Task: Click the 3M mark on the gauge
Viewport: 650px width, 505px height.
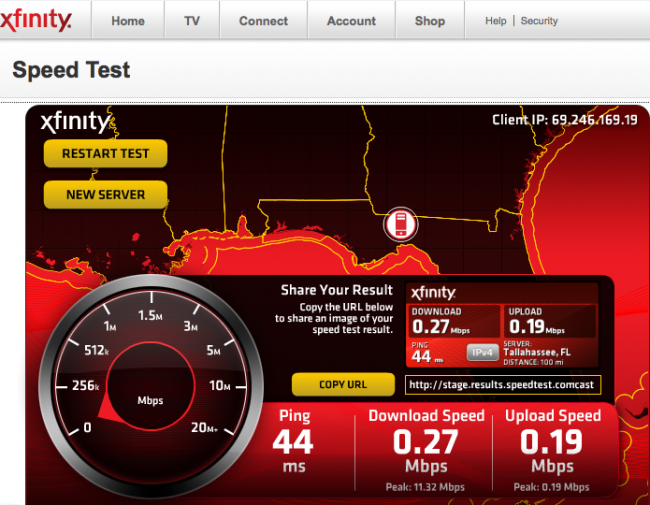Action: coord(191,326)
